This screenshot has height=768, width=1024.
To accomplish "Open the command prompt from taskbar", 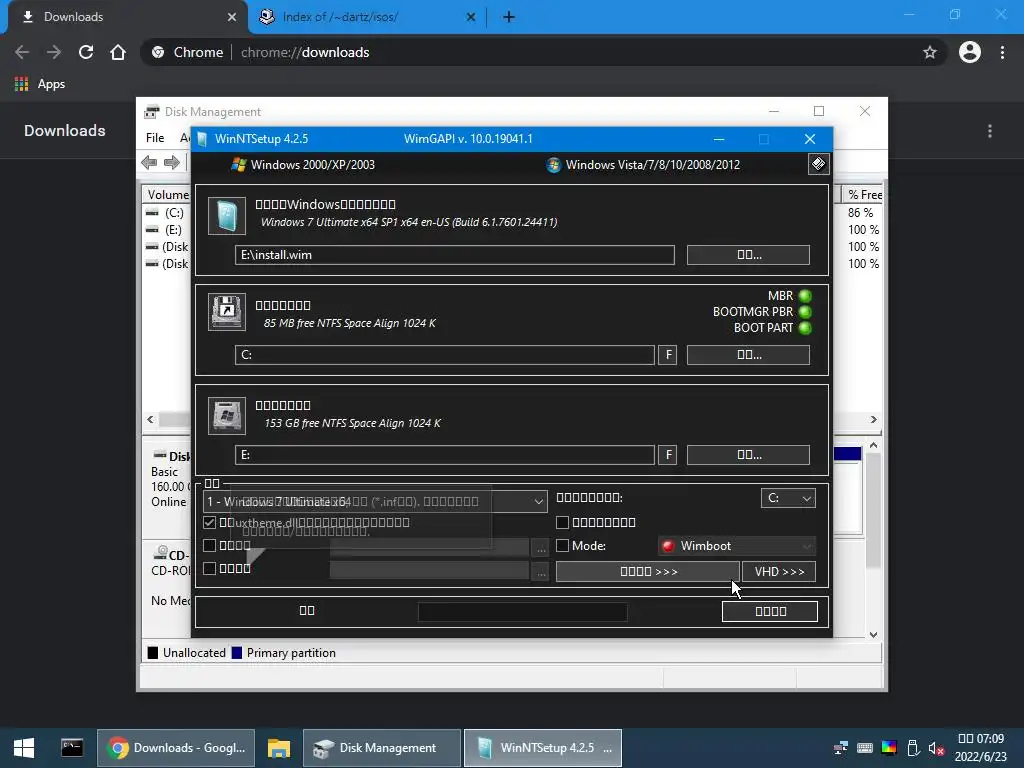I will 72,748.
